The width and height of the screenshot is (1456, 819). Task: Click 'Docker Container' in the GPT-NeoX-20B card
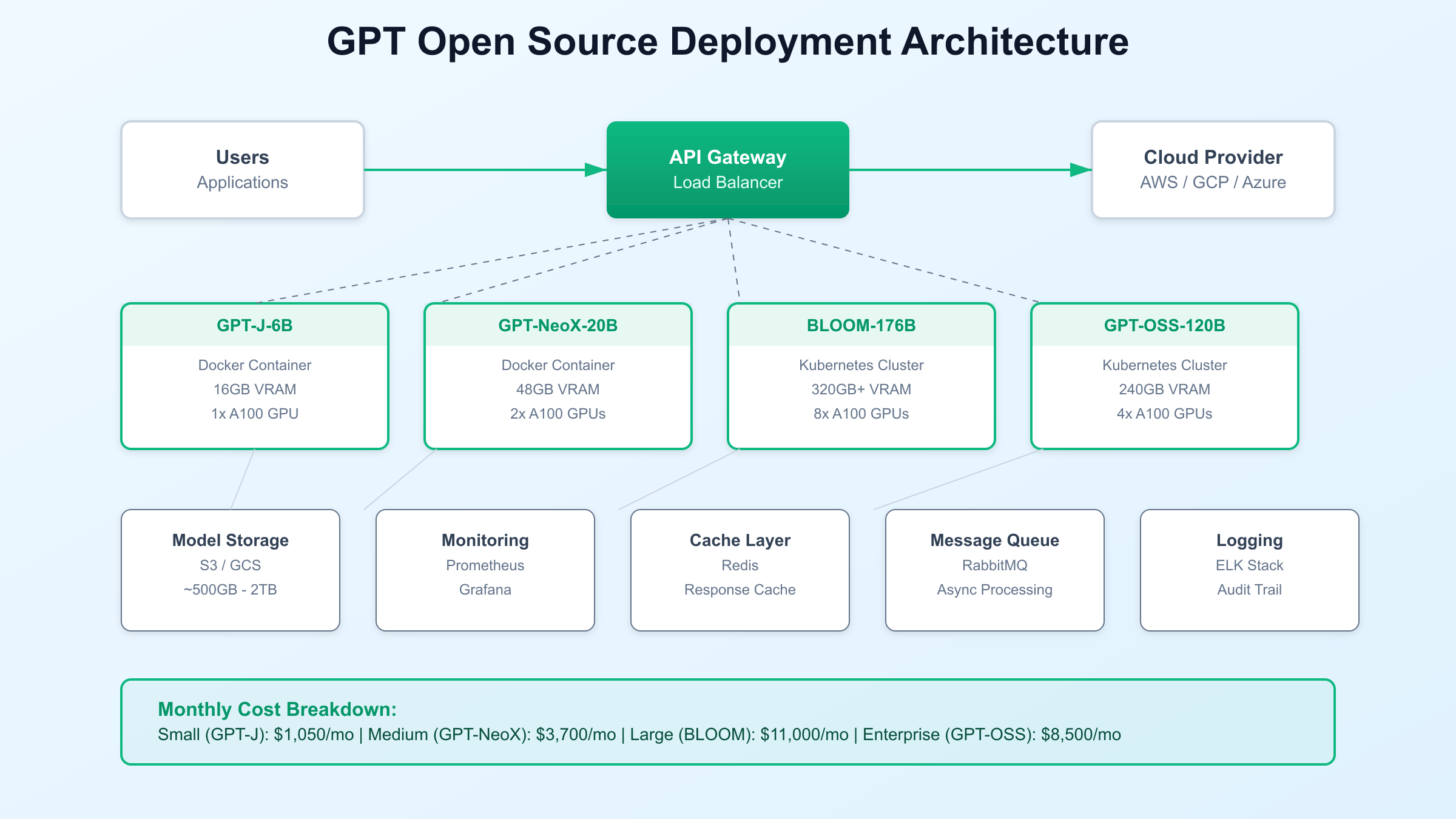[558, 365]
